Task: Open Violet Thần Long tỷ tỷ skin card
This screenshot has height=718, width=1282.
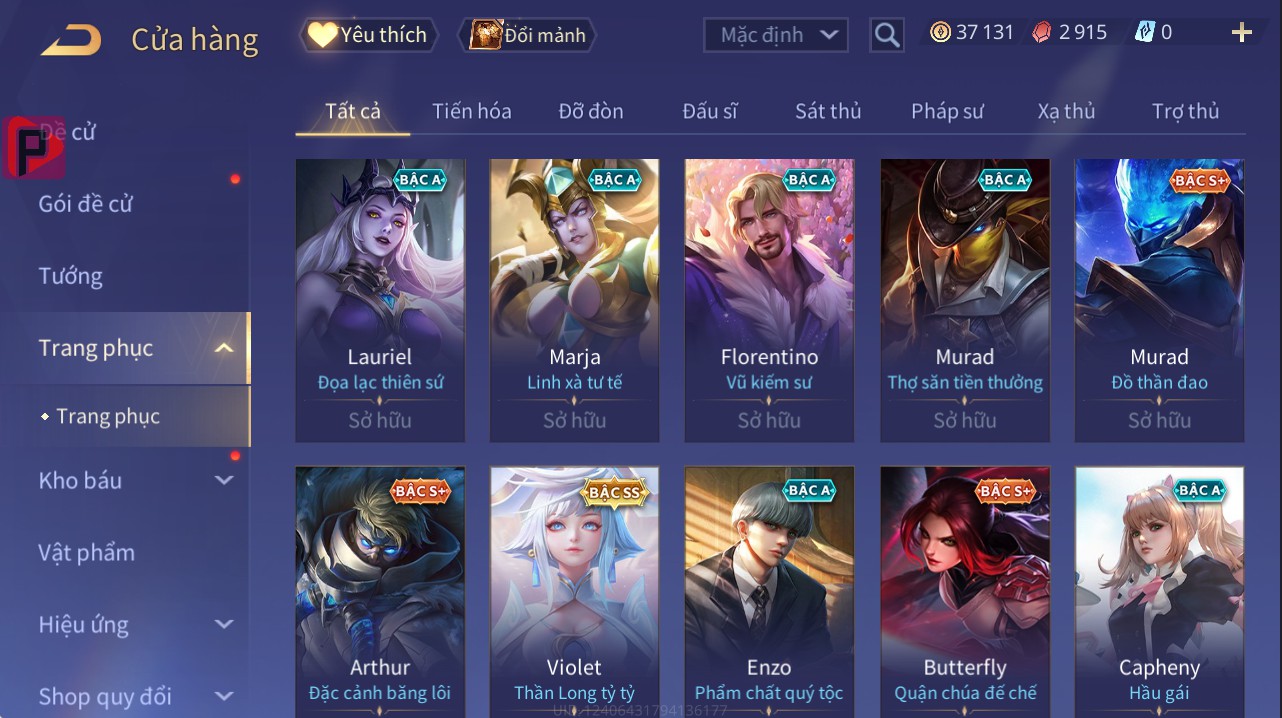Action: point(575,592)
